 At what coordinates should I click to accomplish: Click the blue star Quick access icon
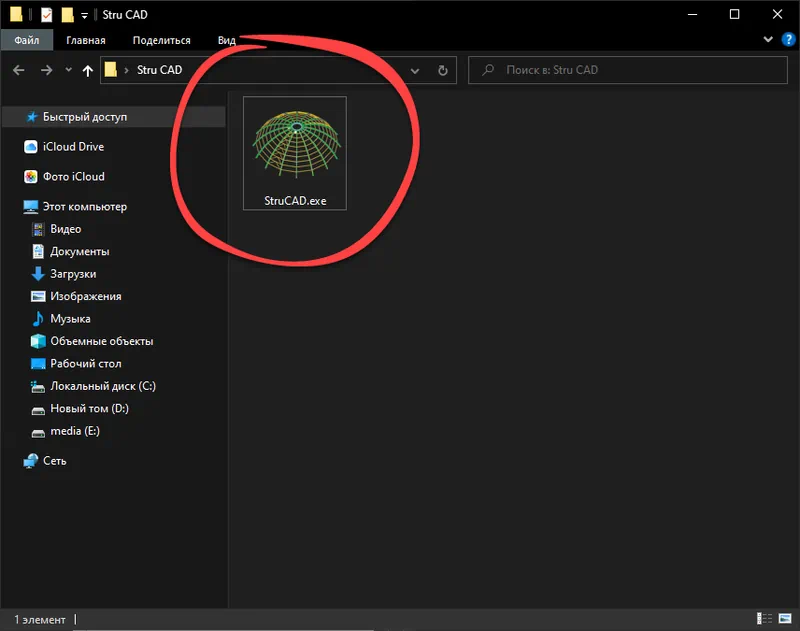pos(32,117)
